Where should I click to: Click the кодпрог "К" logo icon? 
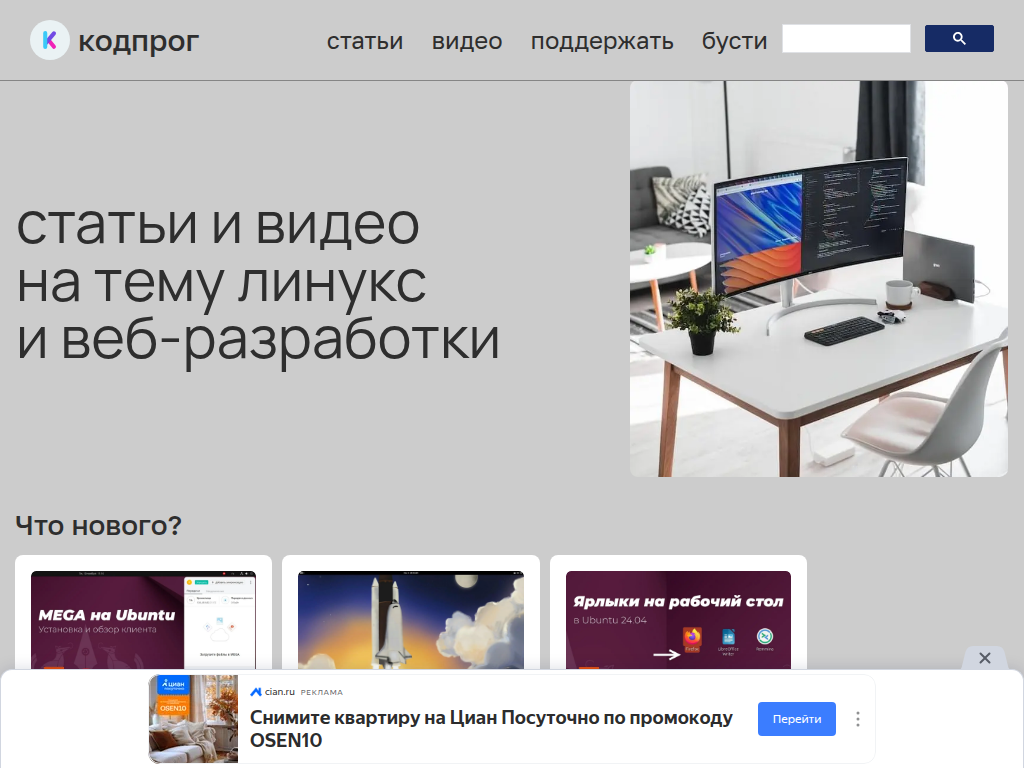click(x=51, y=40)
